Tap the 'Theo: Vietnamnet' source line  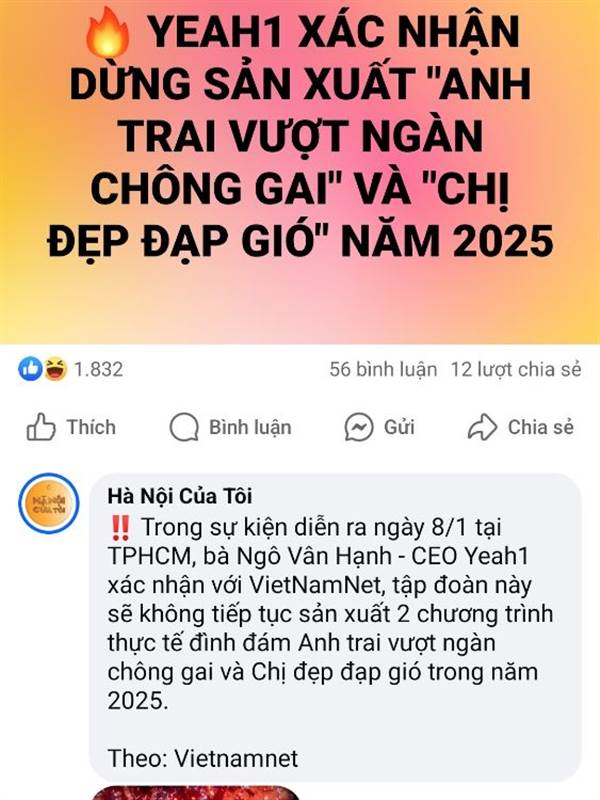pyautogui.click(x=203, y=758)
